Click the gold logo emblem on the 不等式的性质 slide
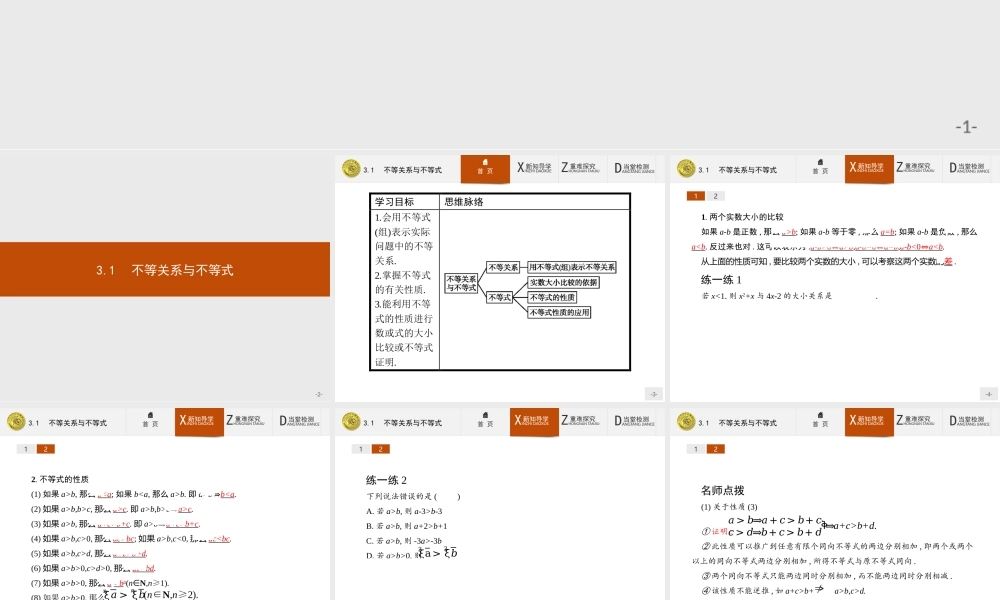The height and width of the screenshot is (600, 1000). click(x=15, y=421)
